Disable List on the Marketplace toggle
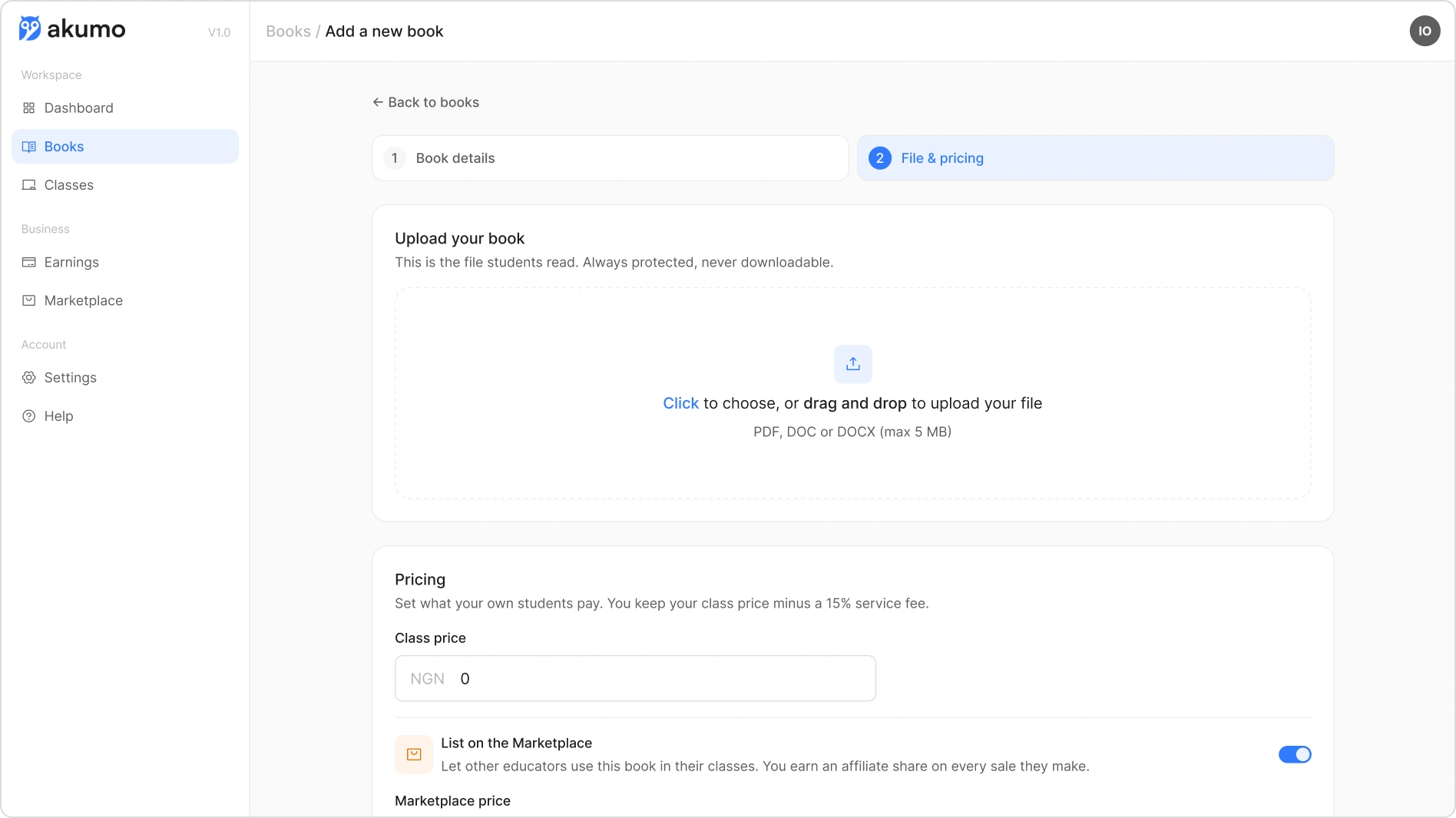Viewport: 1456px width, 818px height. 1295,754
